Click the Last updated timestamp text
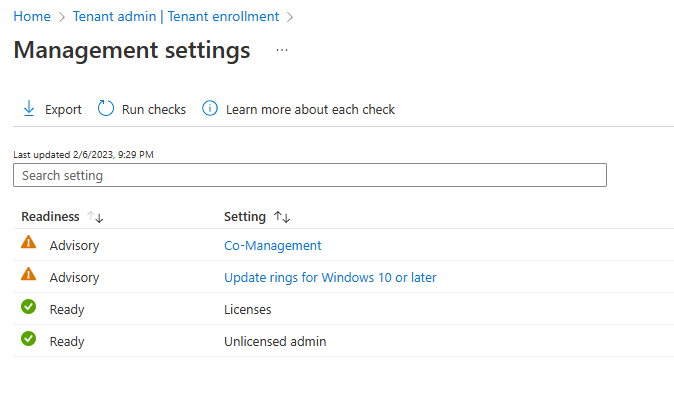 (x=83, y=155)
